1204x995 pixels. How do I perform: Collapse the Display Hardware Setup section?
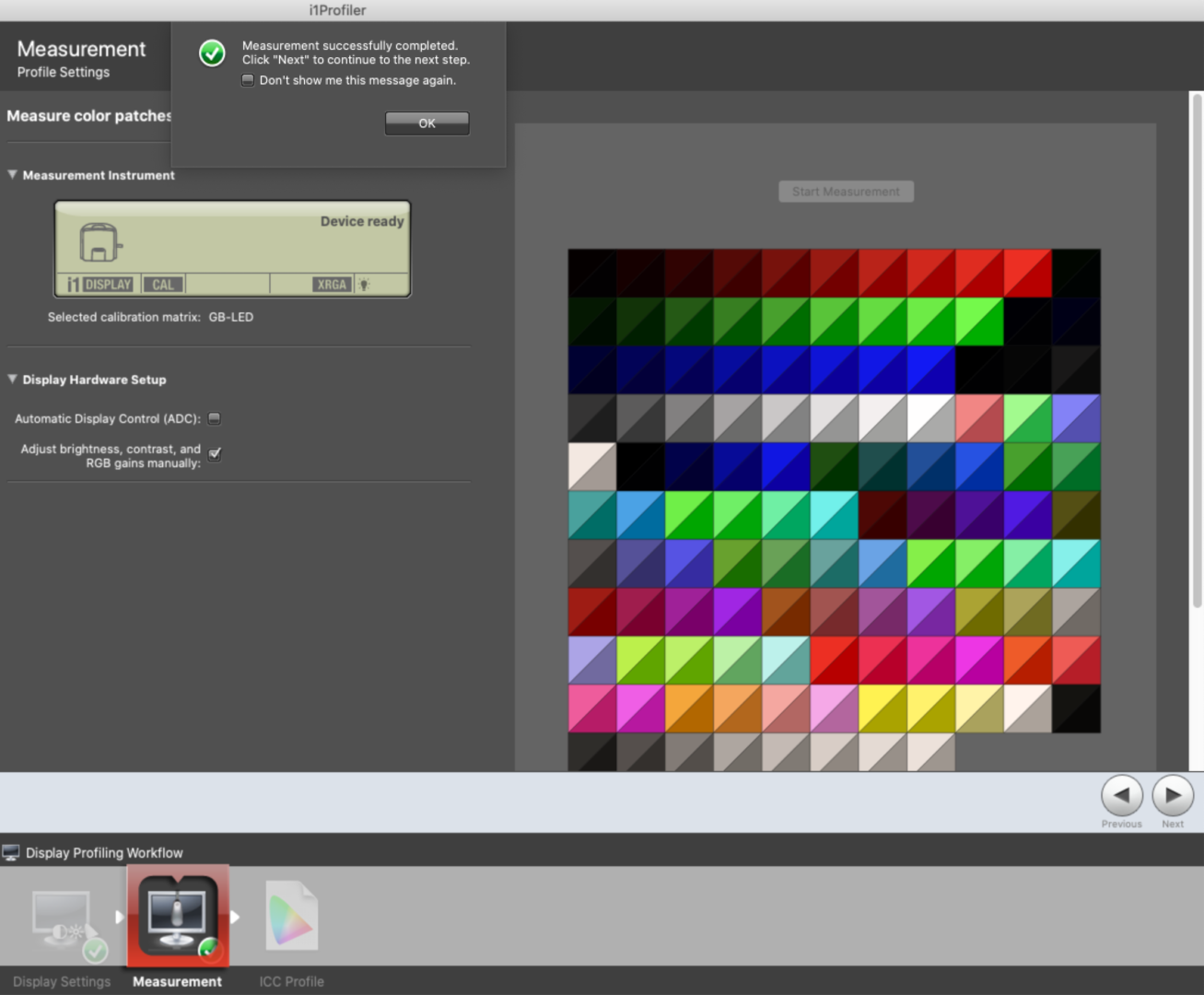point(13,379)
